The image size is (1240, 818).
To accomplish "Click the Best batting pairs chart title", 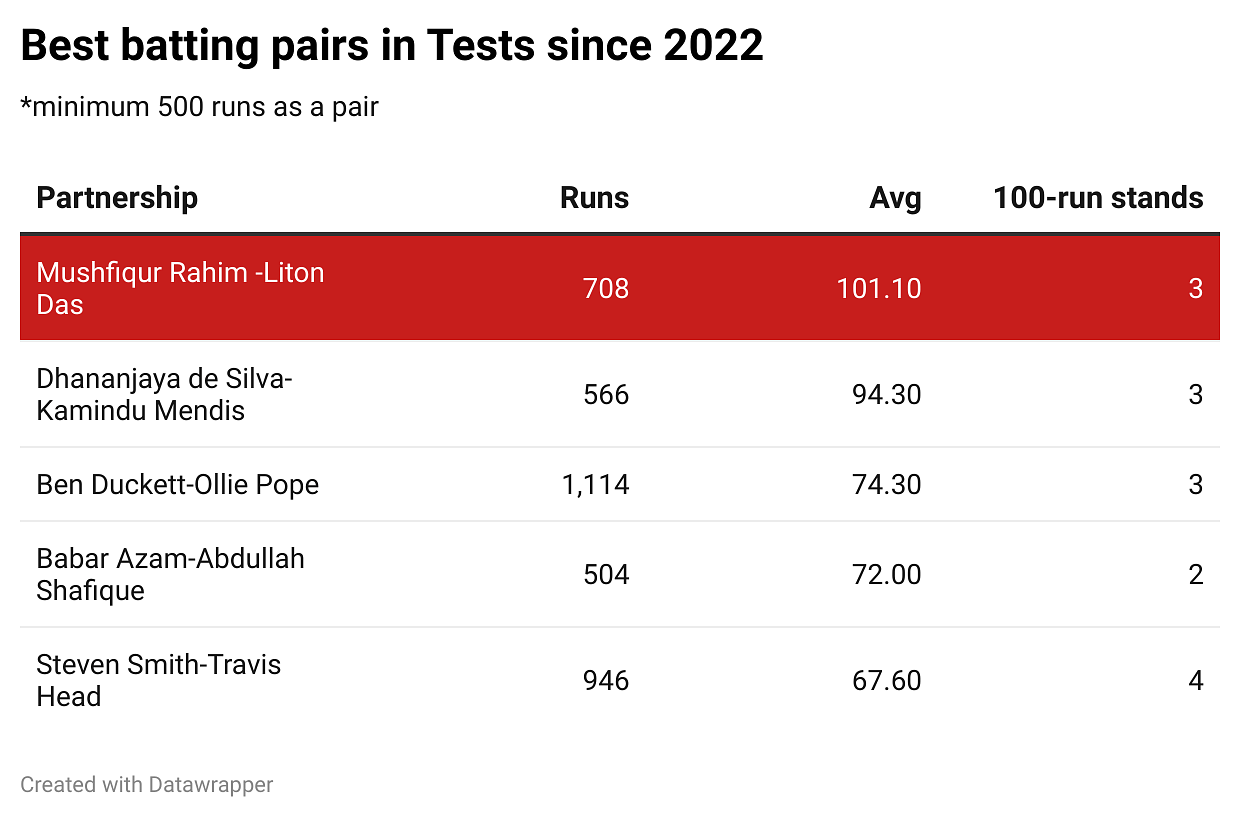I will (x=392, y=46).
